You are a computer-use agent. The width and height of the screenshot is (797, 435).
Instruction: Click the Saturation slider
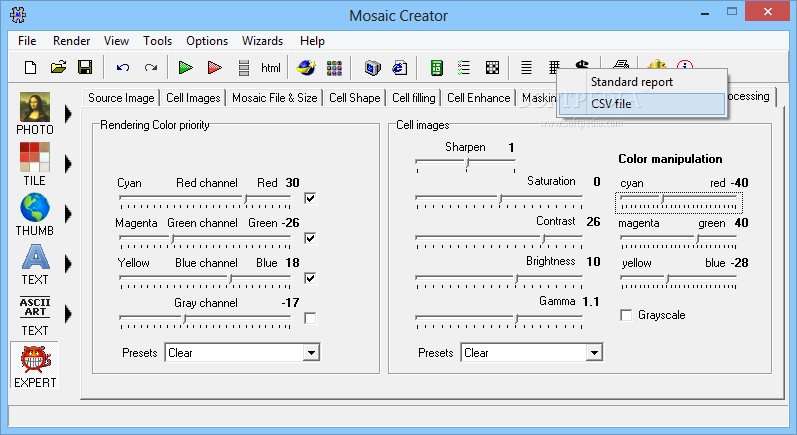[499, 201]
